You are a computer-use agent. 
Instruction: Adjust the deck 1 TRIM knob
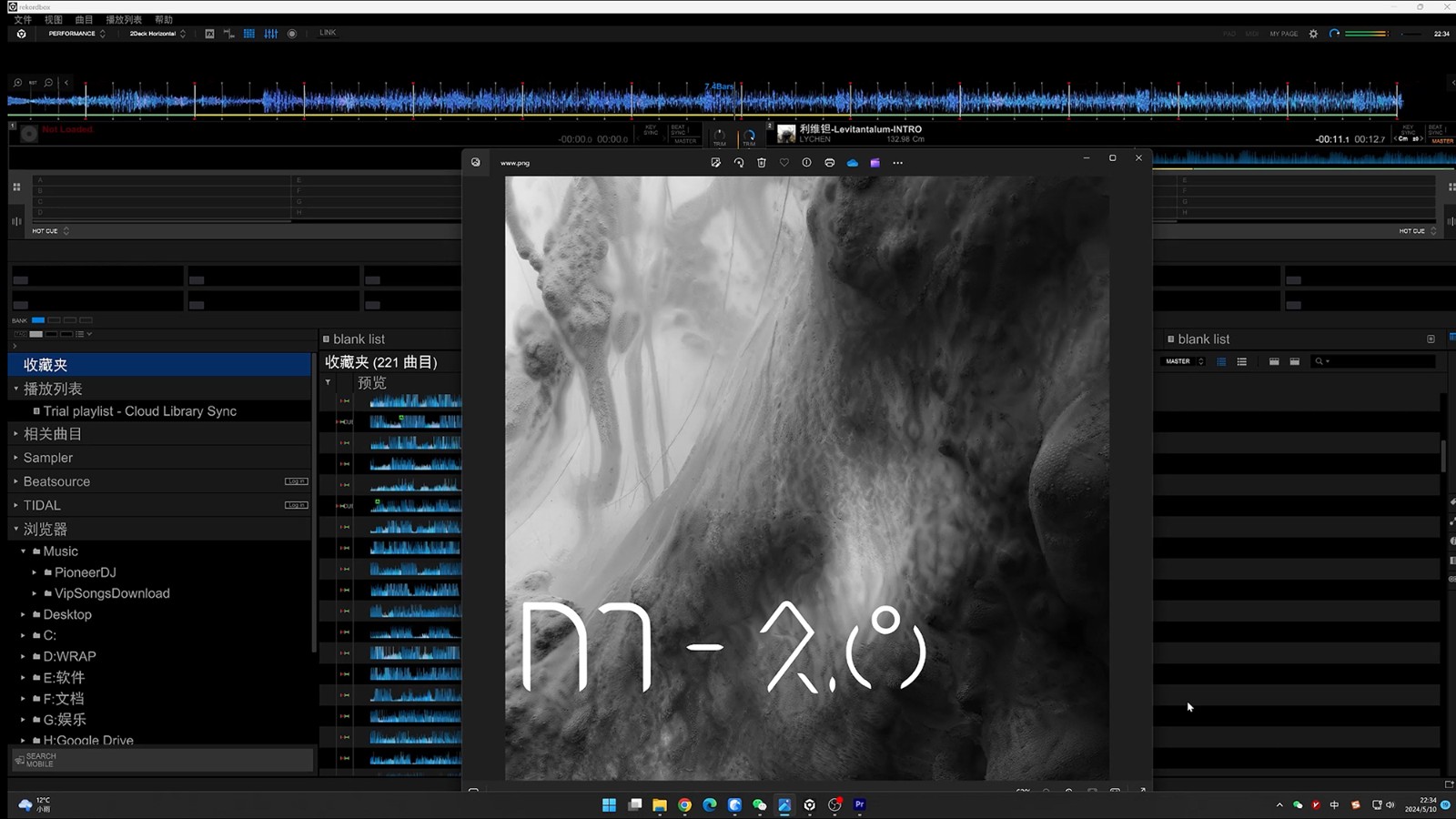[x=719, y=136]
